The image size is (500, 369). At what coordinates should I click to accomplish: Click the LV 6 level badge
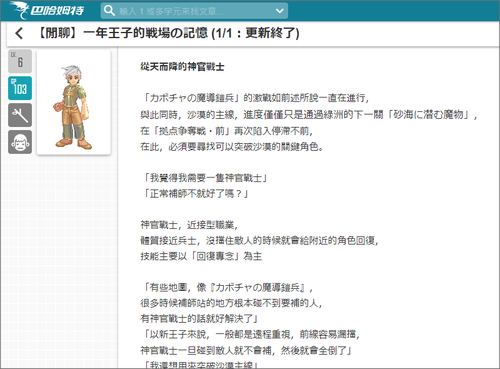point(20,61)
